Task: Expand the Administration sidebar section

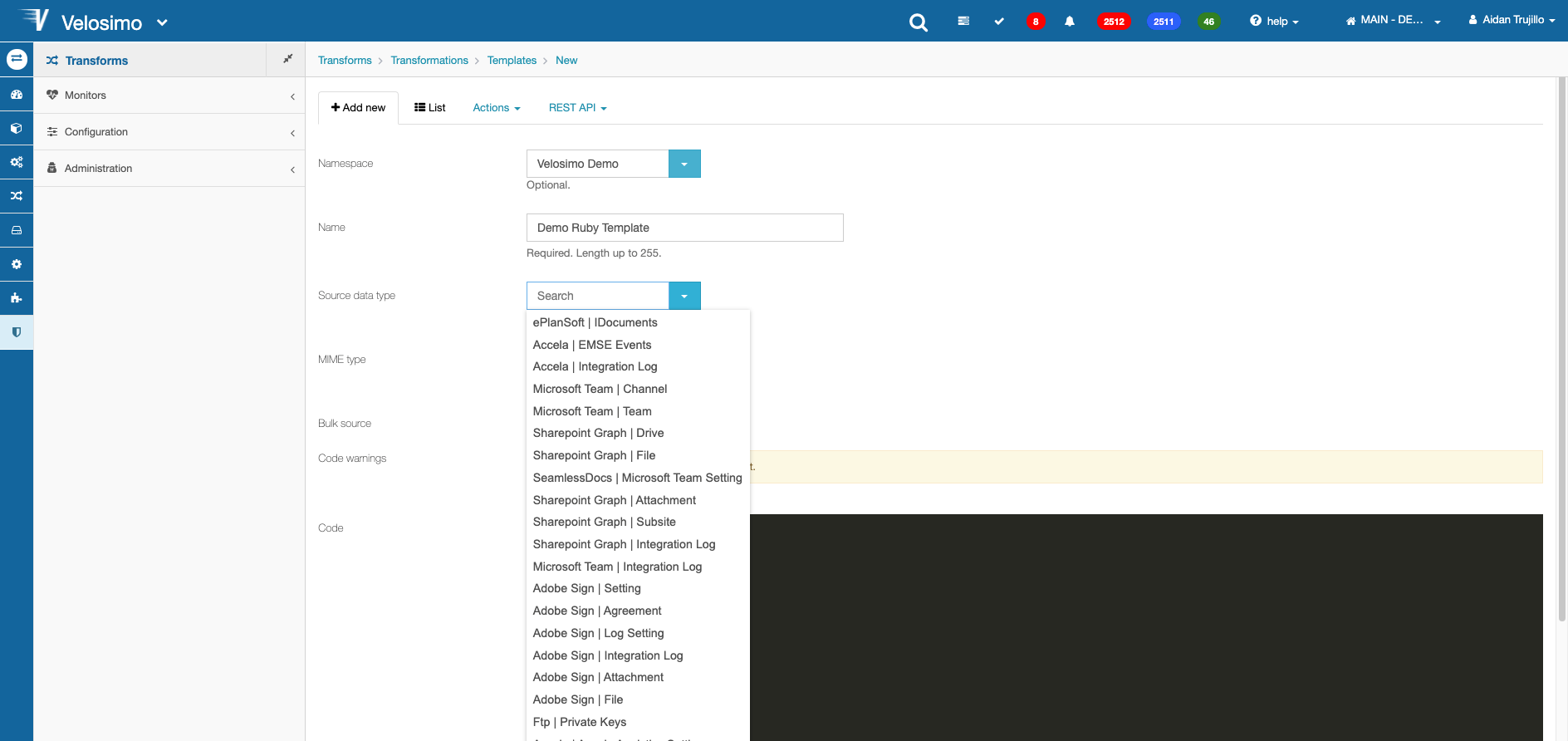Action: [x=169, y=169]
